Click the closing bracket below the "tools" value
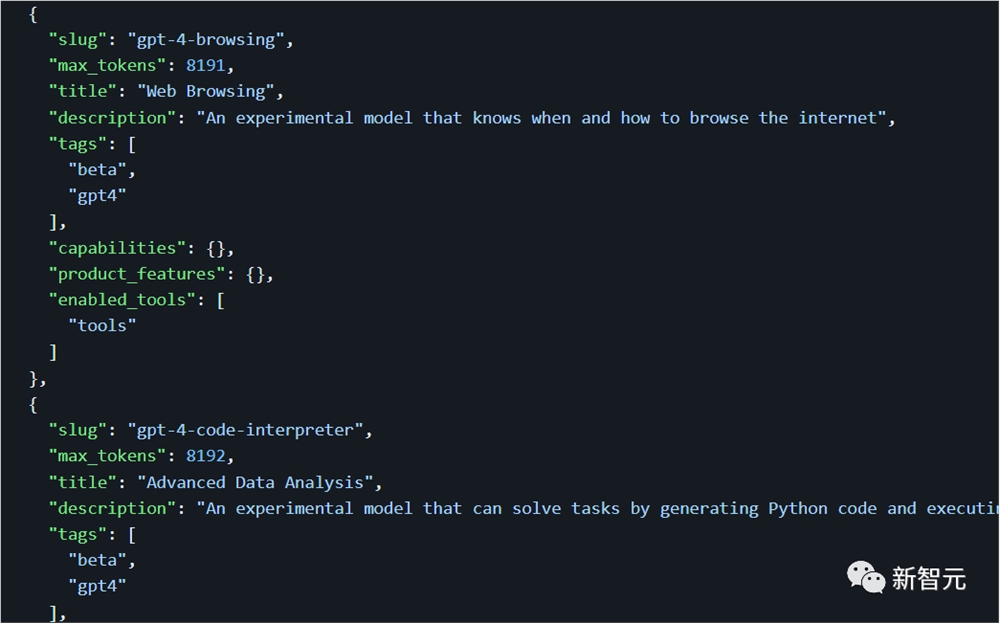 (53, 352)
